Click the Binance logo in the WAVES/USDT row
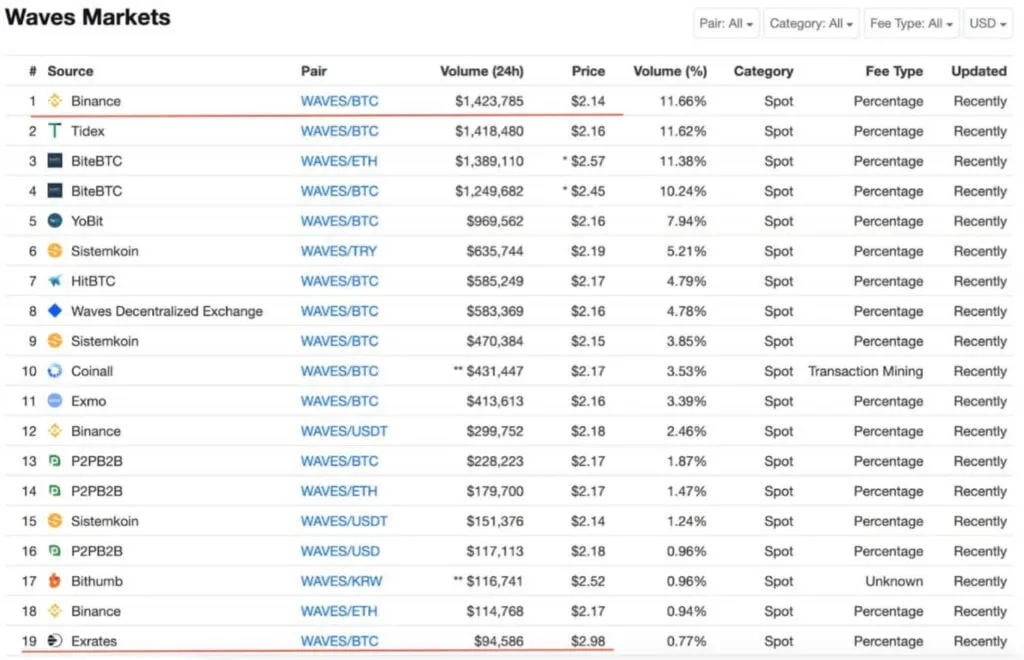The image size is (1024, 660). [x=55, y=431]
